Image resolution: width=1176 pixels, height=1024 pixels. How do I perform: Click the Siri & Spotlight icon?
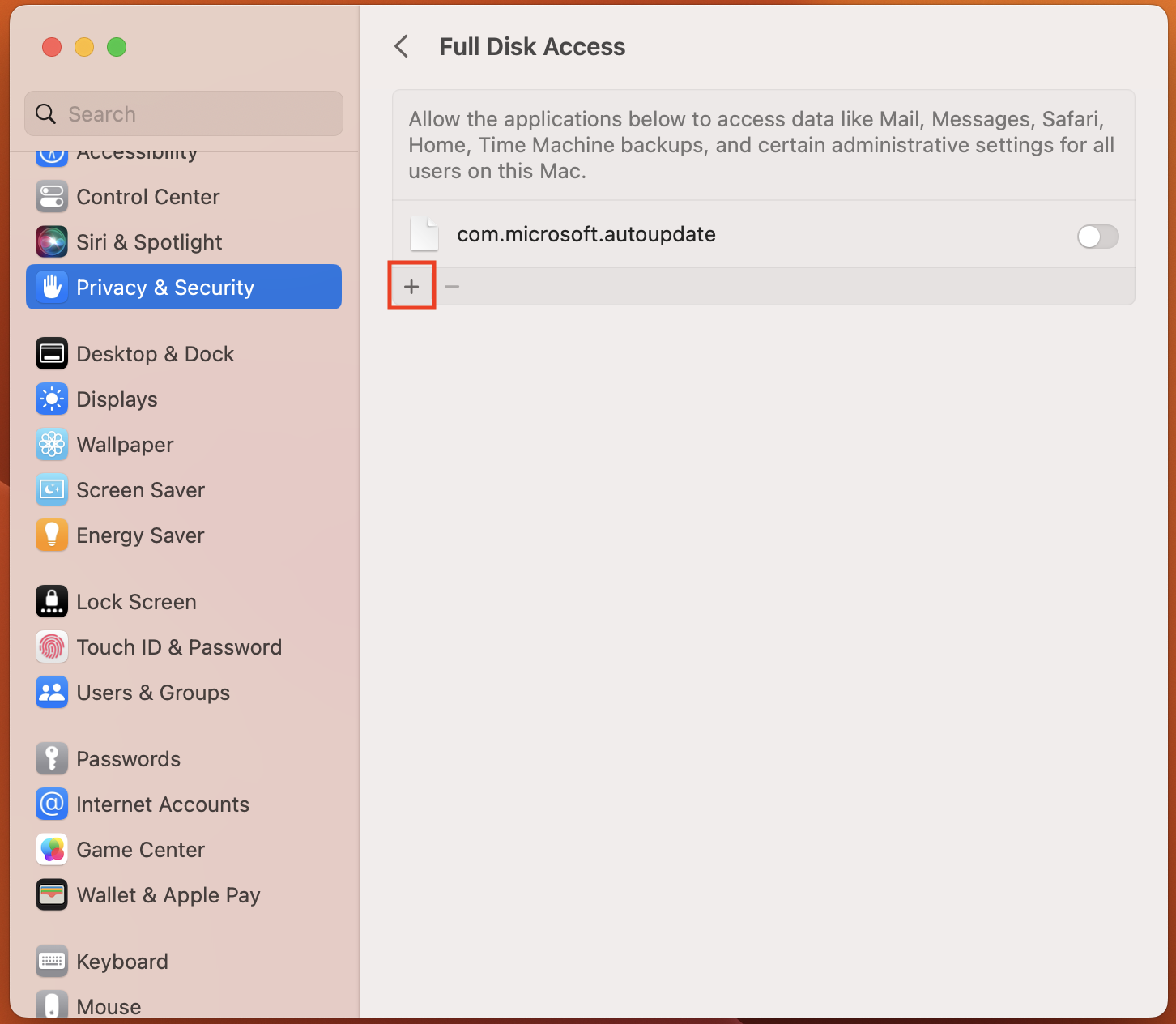pos(52,242)
